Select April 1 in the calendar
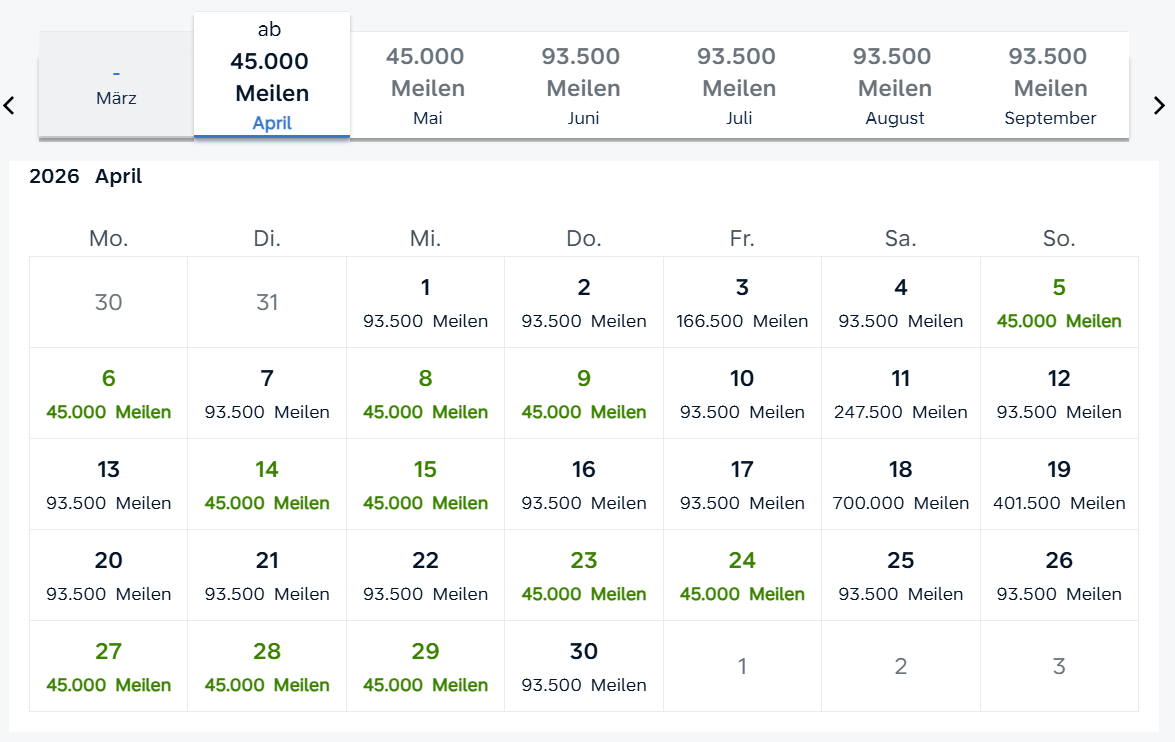Image resolution: width=1175 pixels, height=742 pixels. (425, 302)
